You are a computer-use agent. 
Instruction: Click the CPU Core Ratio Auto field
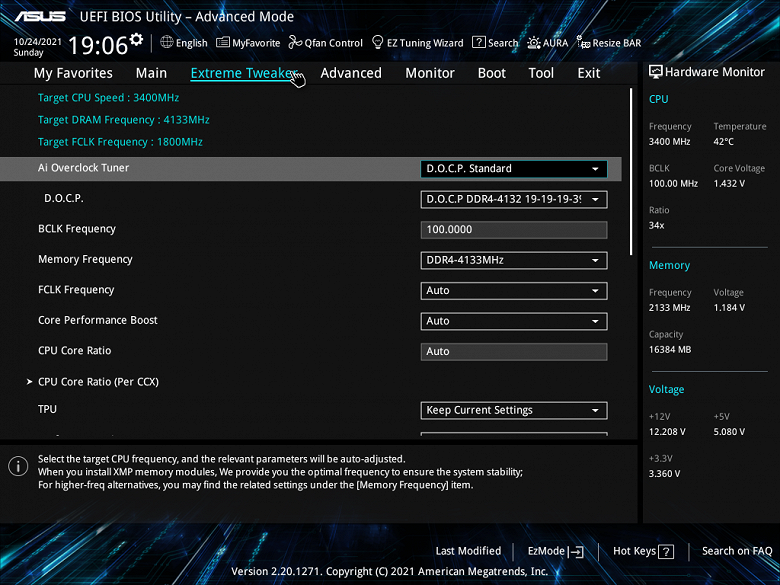click(514, 352)
